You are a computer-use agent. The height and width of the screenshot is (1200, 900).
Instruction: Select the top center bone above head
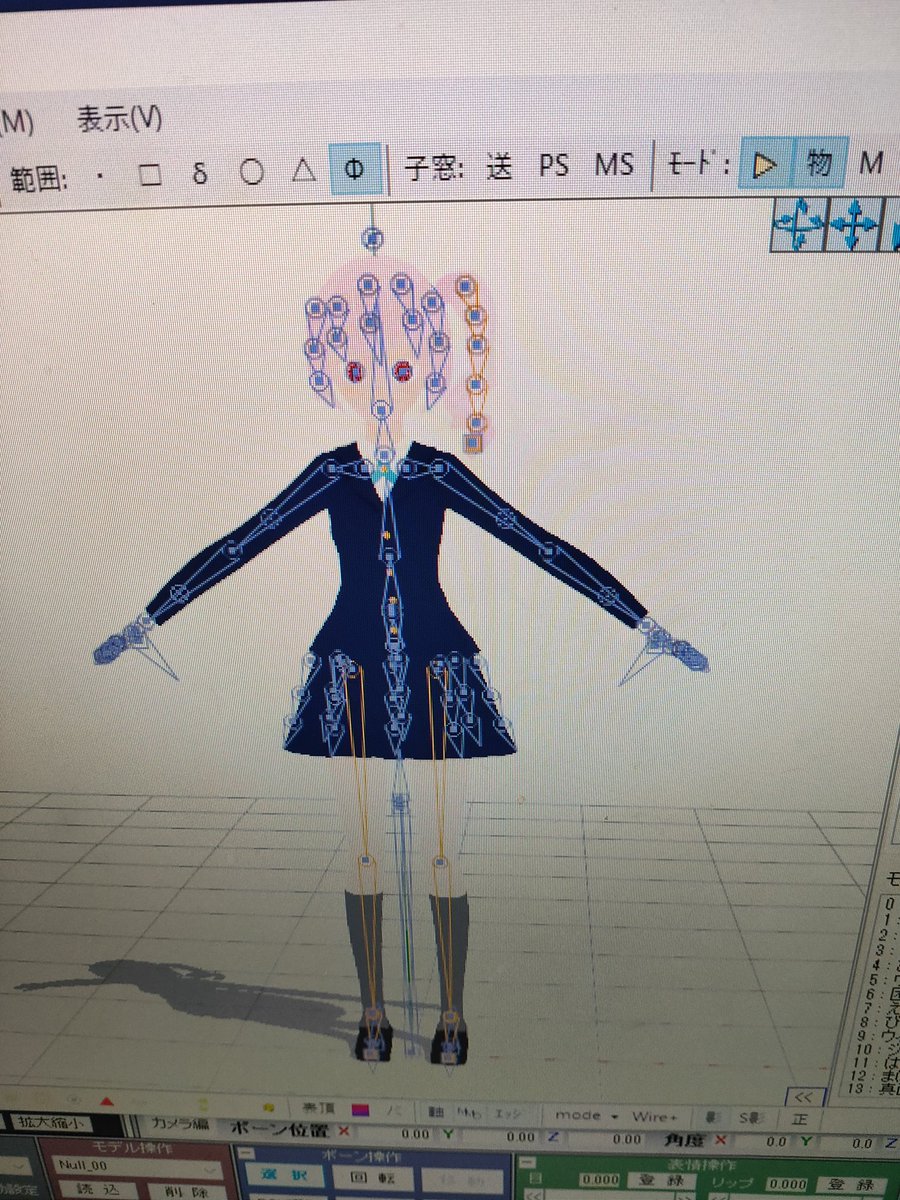click(372, 238)
